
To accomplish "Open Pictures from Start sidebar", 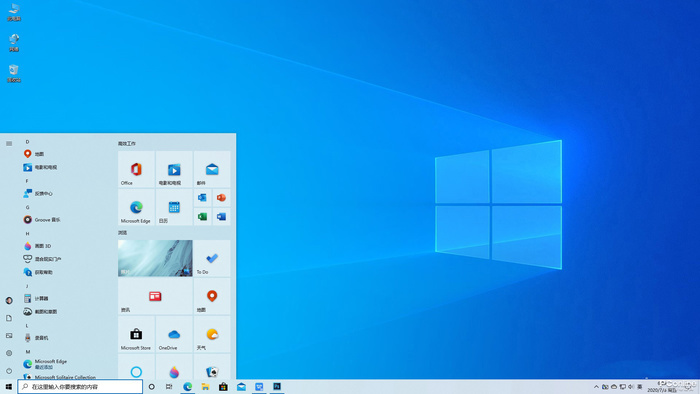I will click(x=9, y=336).
